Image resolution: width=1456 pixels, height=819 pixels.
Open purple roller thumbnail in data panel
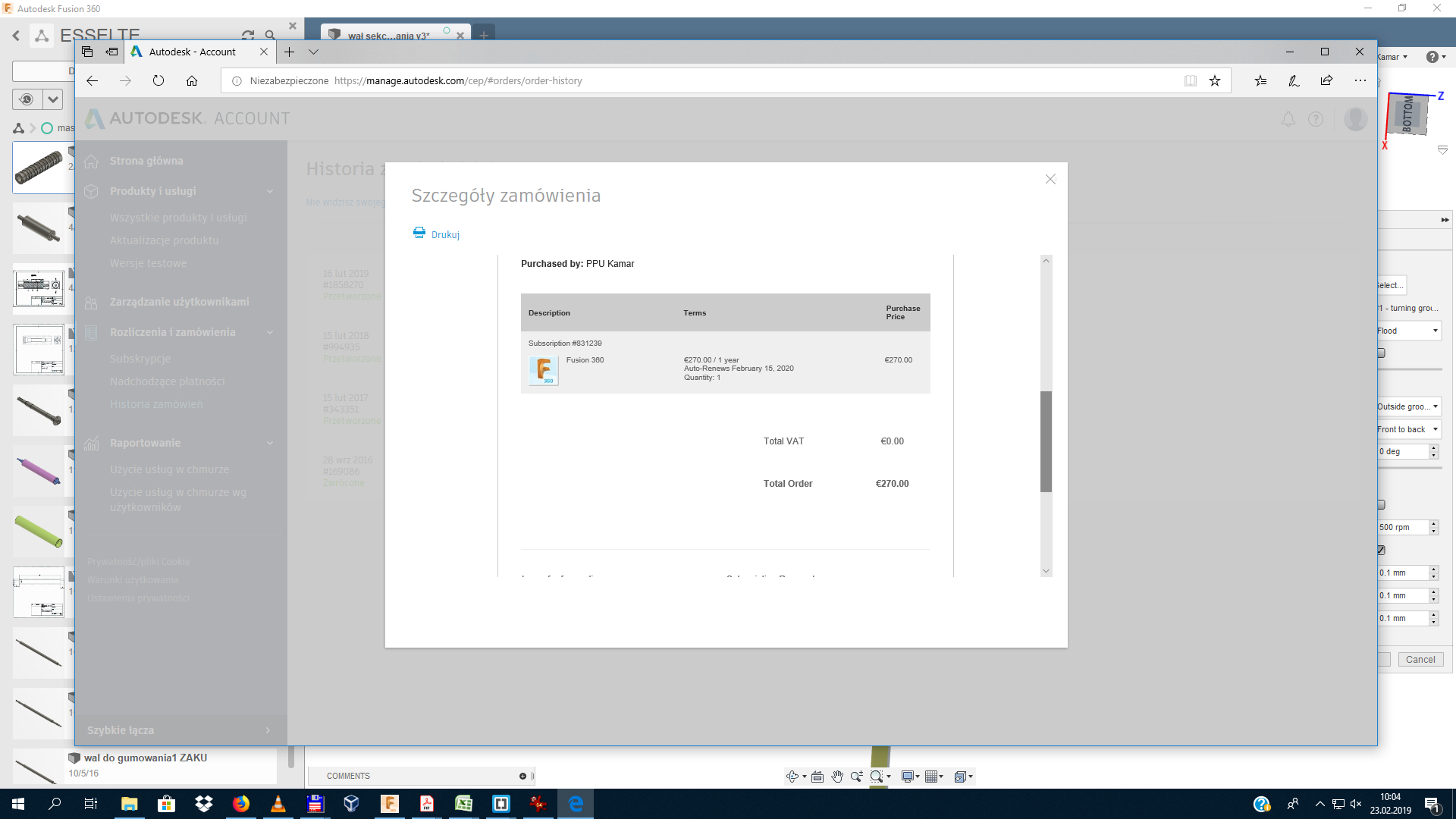(x=39, y=470)
